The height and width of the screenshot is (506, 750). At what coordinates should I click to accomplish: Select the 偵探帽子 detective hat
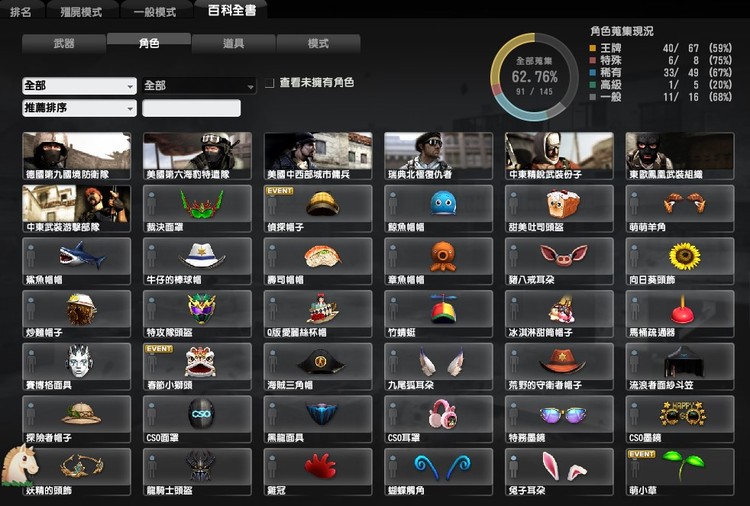click(318, 209)
